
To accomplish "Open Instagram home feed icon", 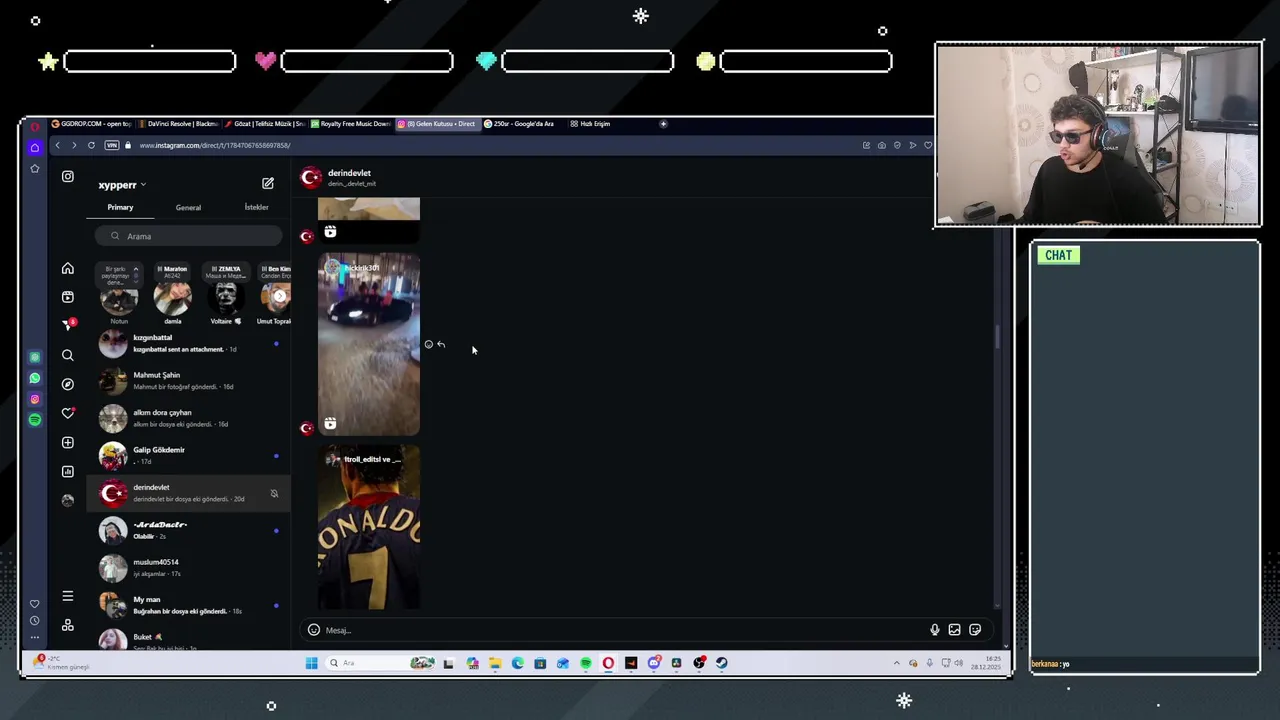I will [x=68, y=269].
